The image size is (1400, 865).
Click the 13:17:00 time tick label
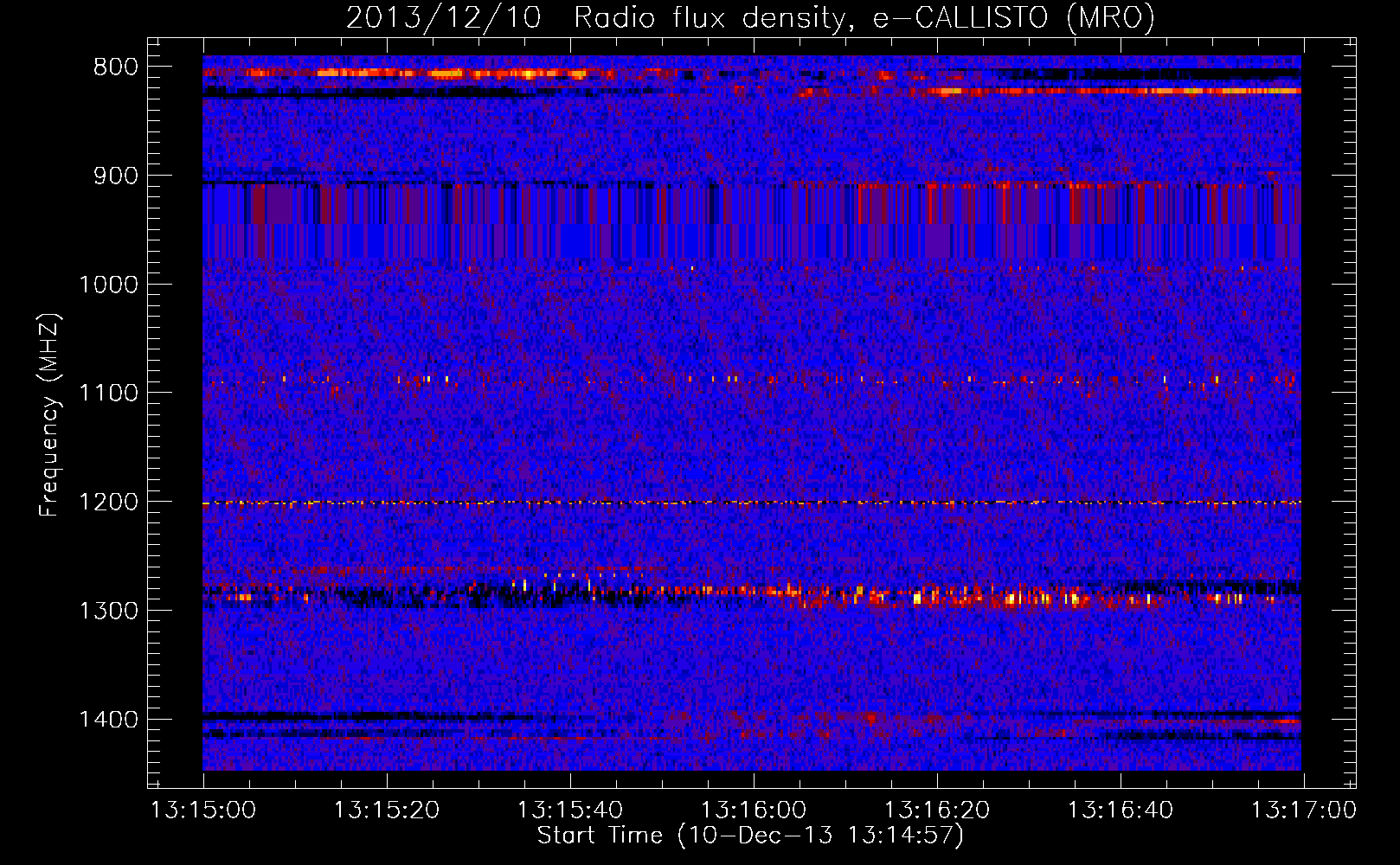(1304, 811)
